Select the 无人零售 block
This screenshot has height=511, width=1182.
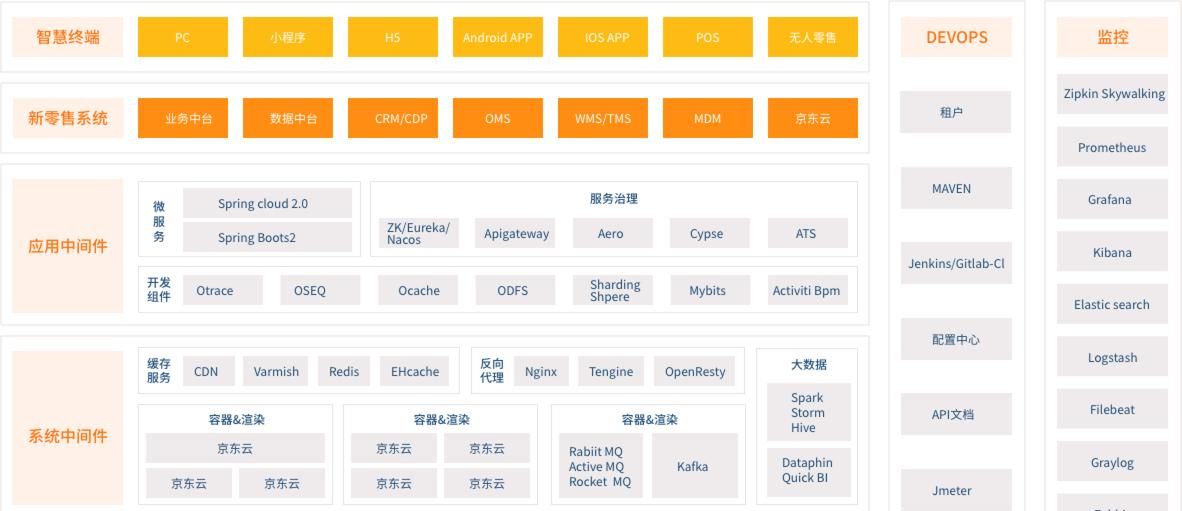click(812, 37)
